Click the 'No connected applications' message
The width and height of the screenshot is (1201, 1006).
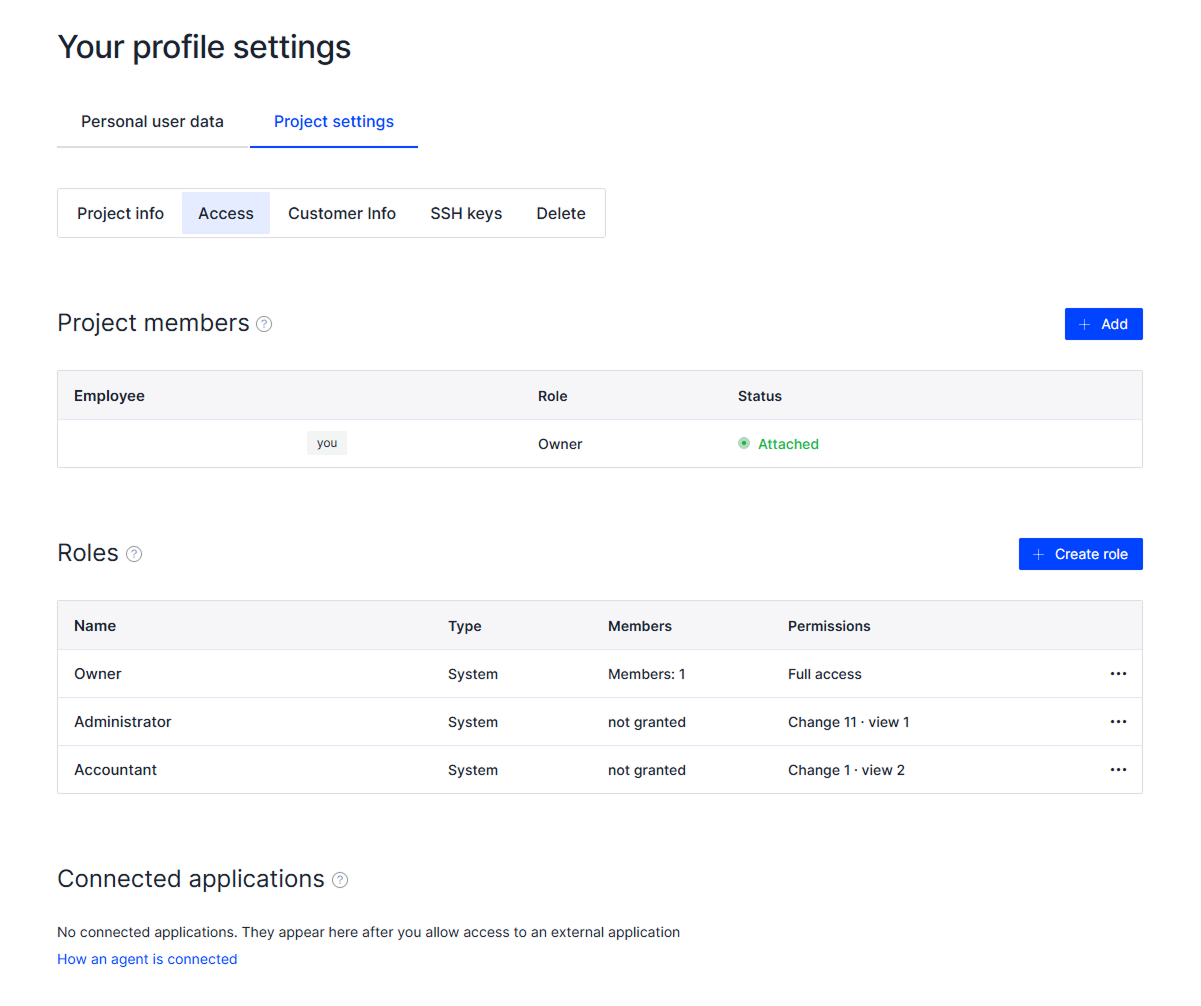[x=368, y=932]
